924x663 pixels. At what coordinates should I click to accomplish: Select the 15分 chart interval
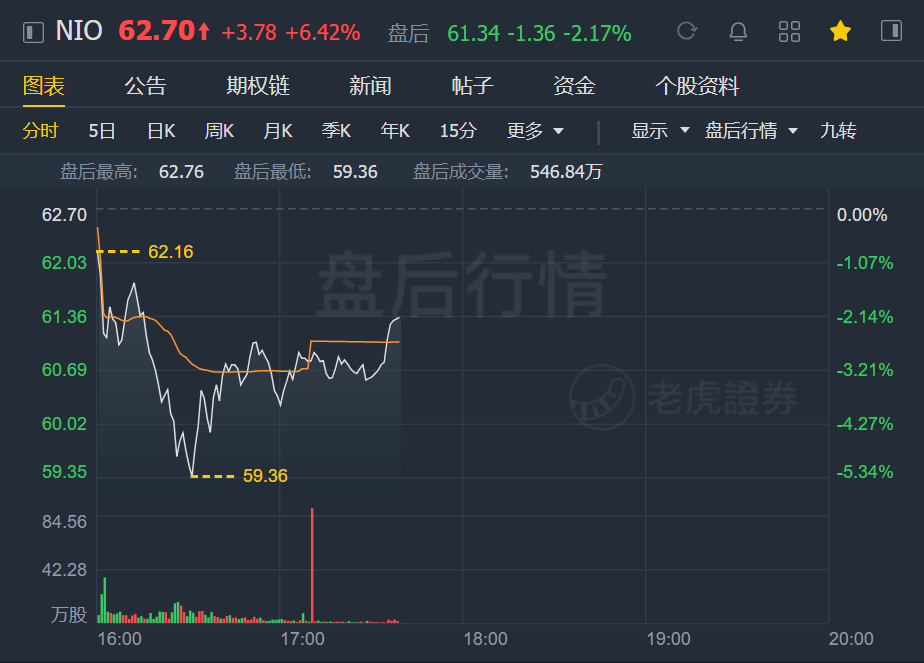tap(458, 131)
